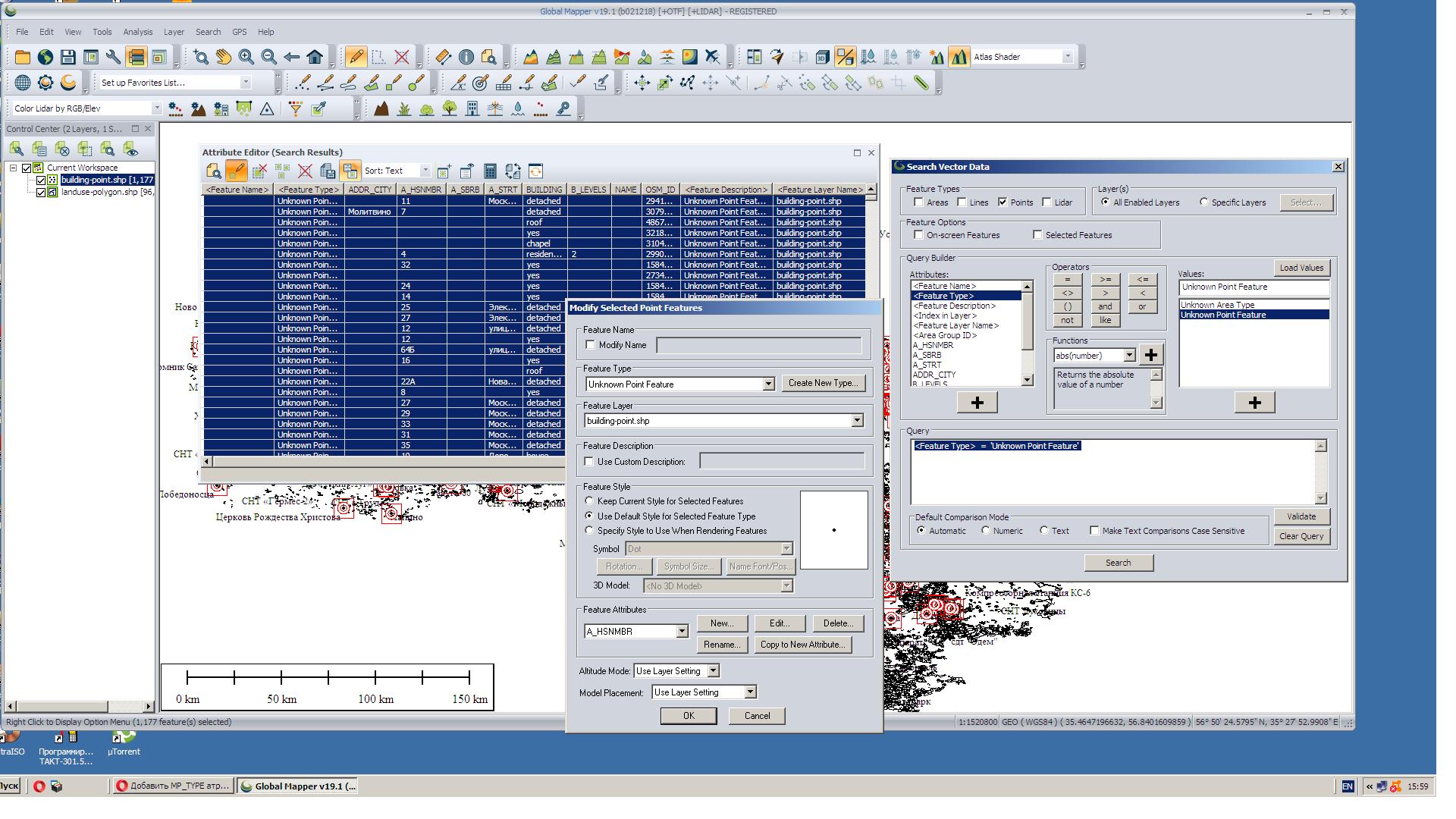Open the Analysis menu
This screenshot has width=1456, height=819.
(137, 32)
